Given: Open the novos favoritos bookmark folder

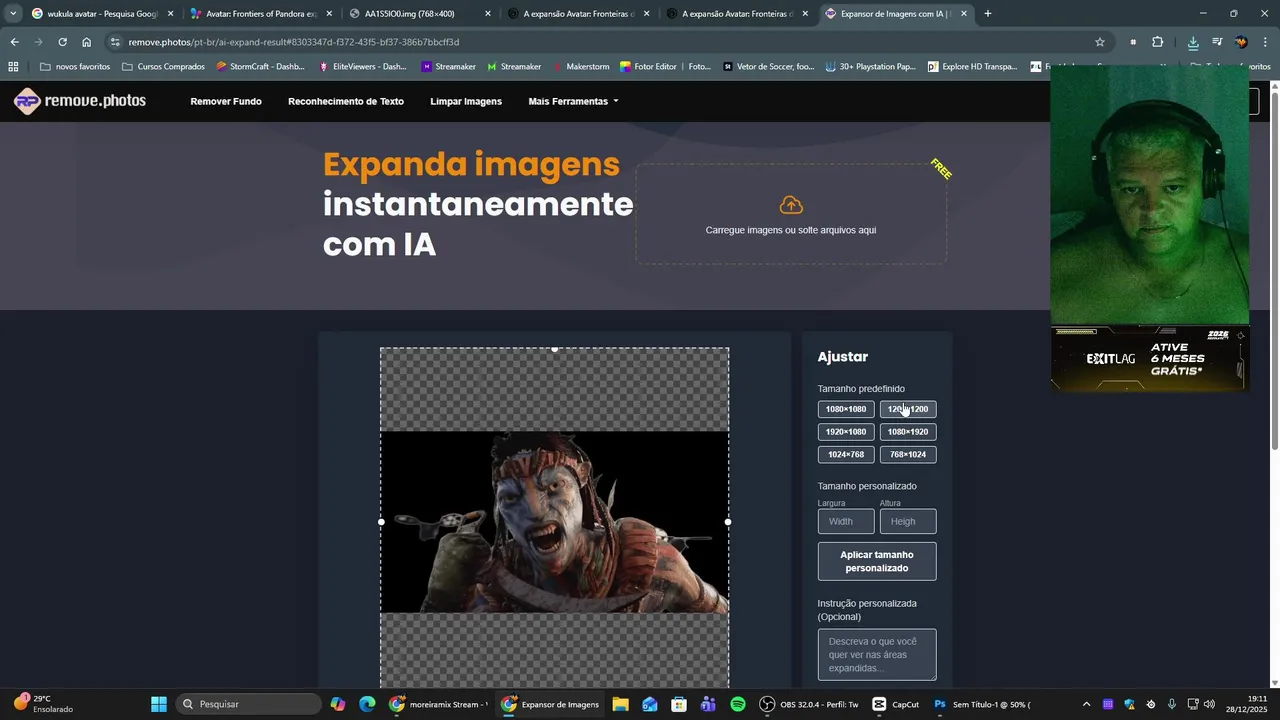Looking at the screenshot, I should 75,67.
